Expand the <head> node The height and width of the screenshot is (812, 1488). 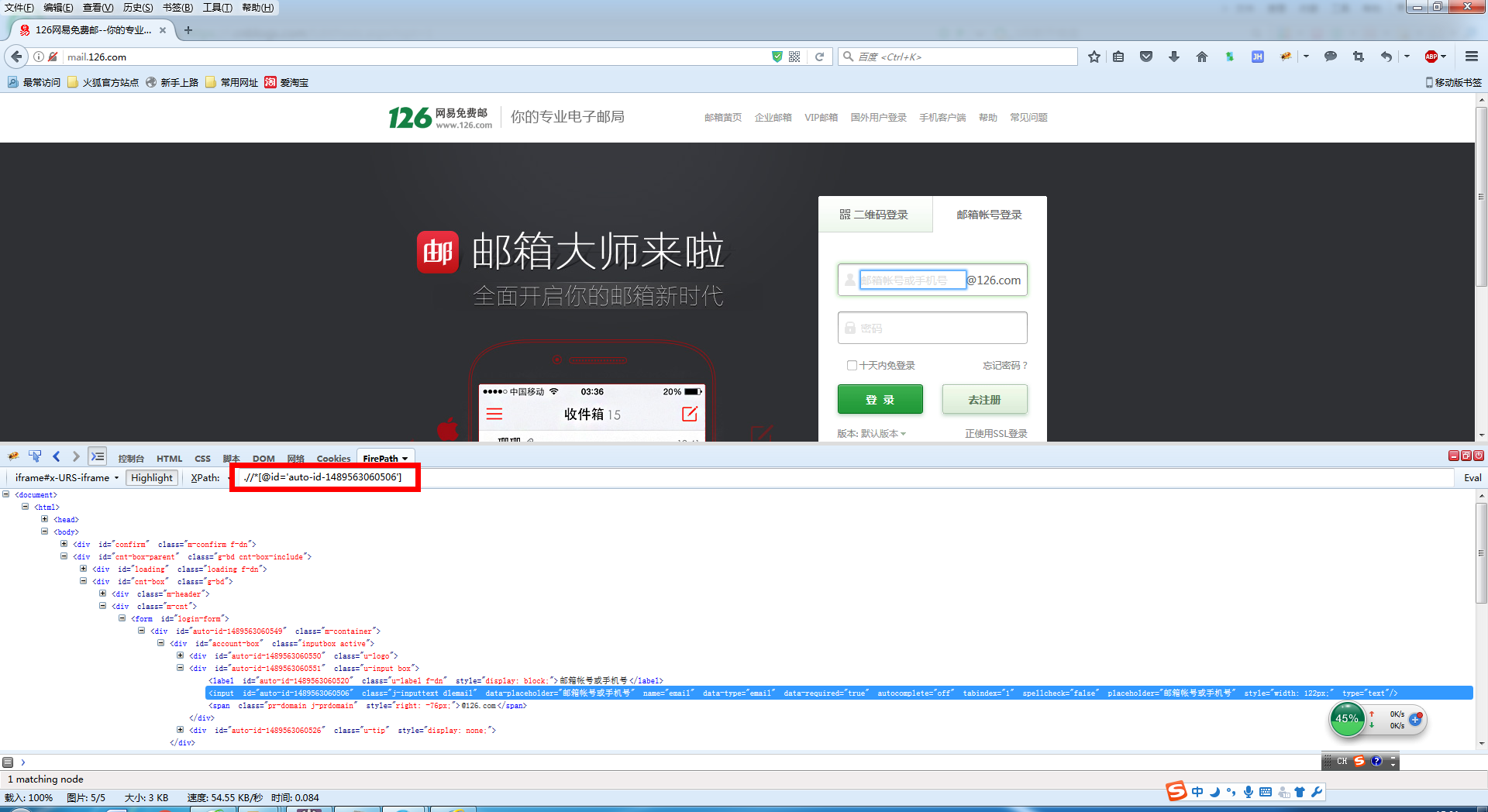[45, 519]
